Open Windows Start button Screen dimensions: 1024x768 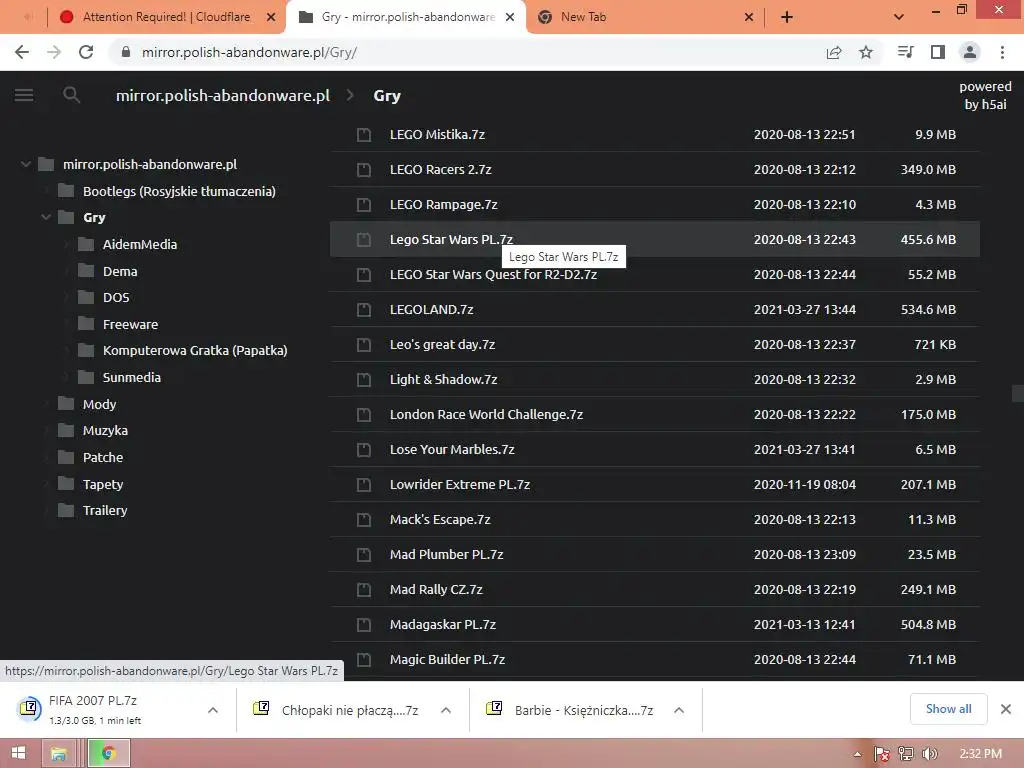(x=18, y=753)
